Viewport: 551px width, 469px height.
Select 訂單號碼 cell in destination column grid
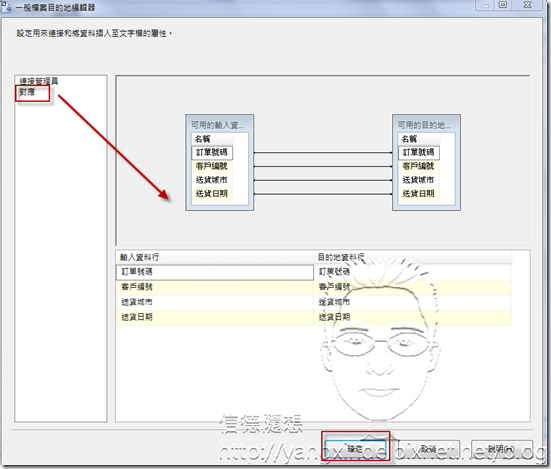[x=413, y=272]
